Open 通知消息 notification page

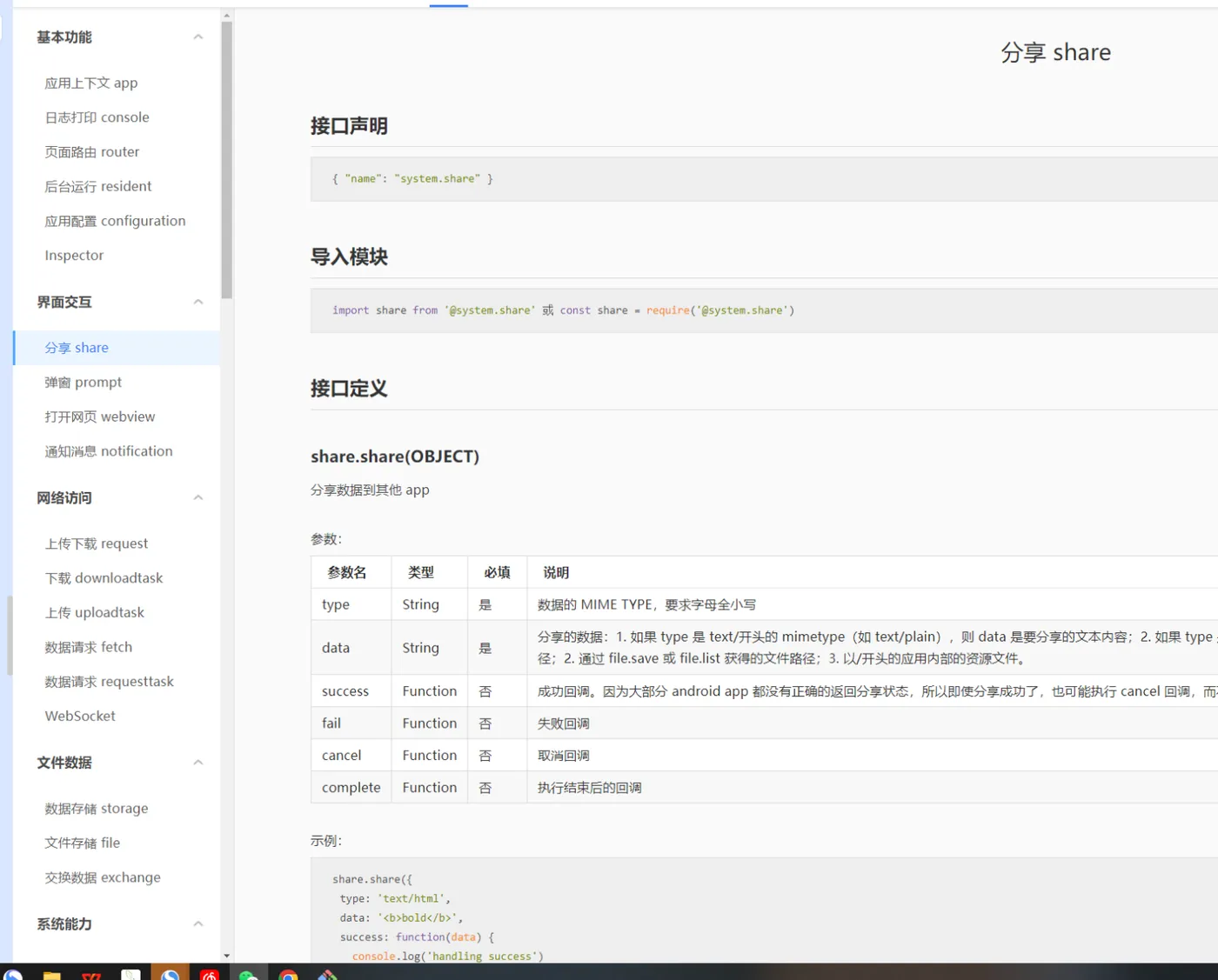pos(109,451)
